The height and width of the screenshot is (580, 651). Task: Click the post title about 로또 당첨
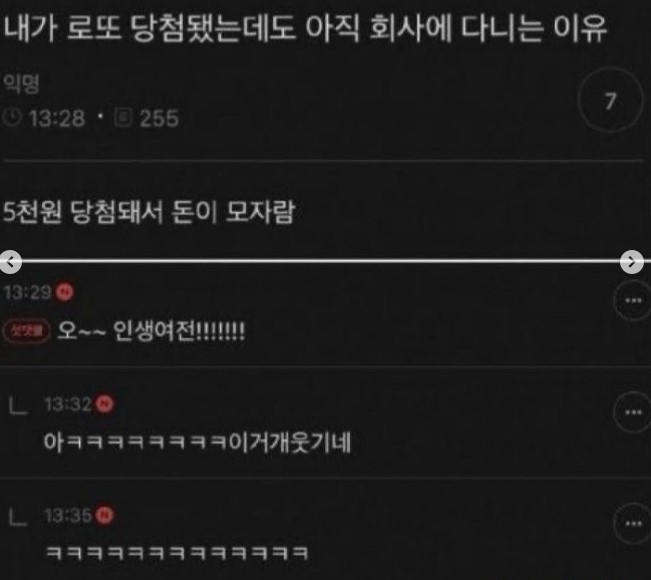[x=305, y=28]
